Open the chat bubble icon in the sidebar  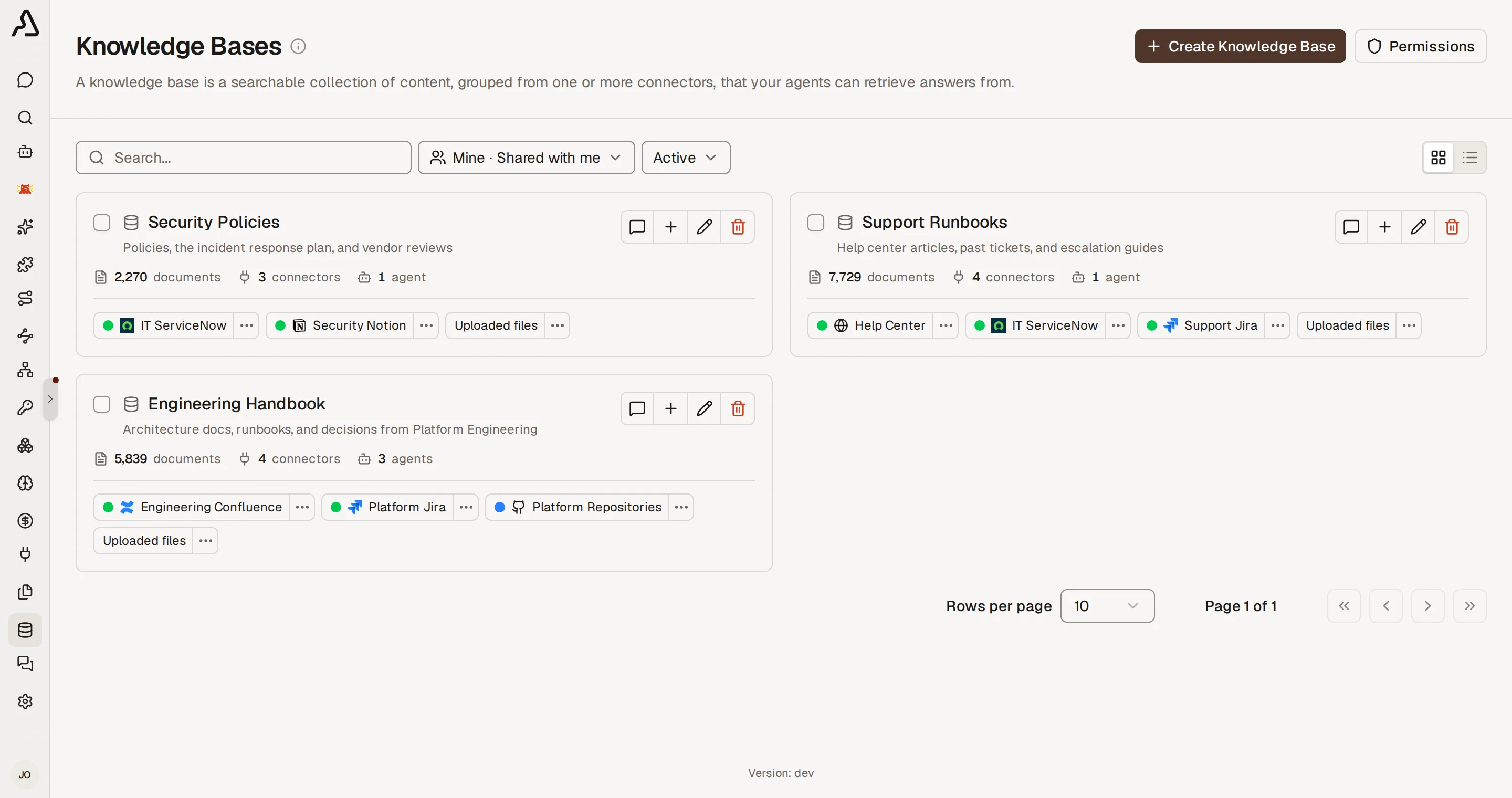point(25,80)
